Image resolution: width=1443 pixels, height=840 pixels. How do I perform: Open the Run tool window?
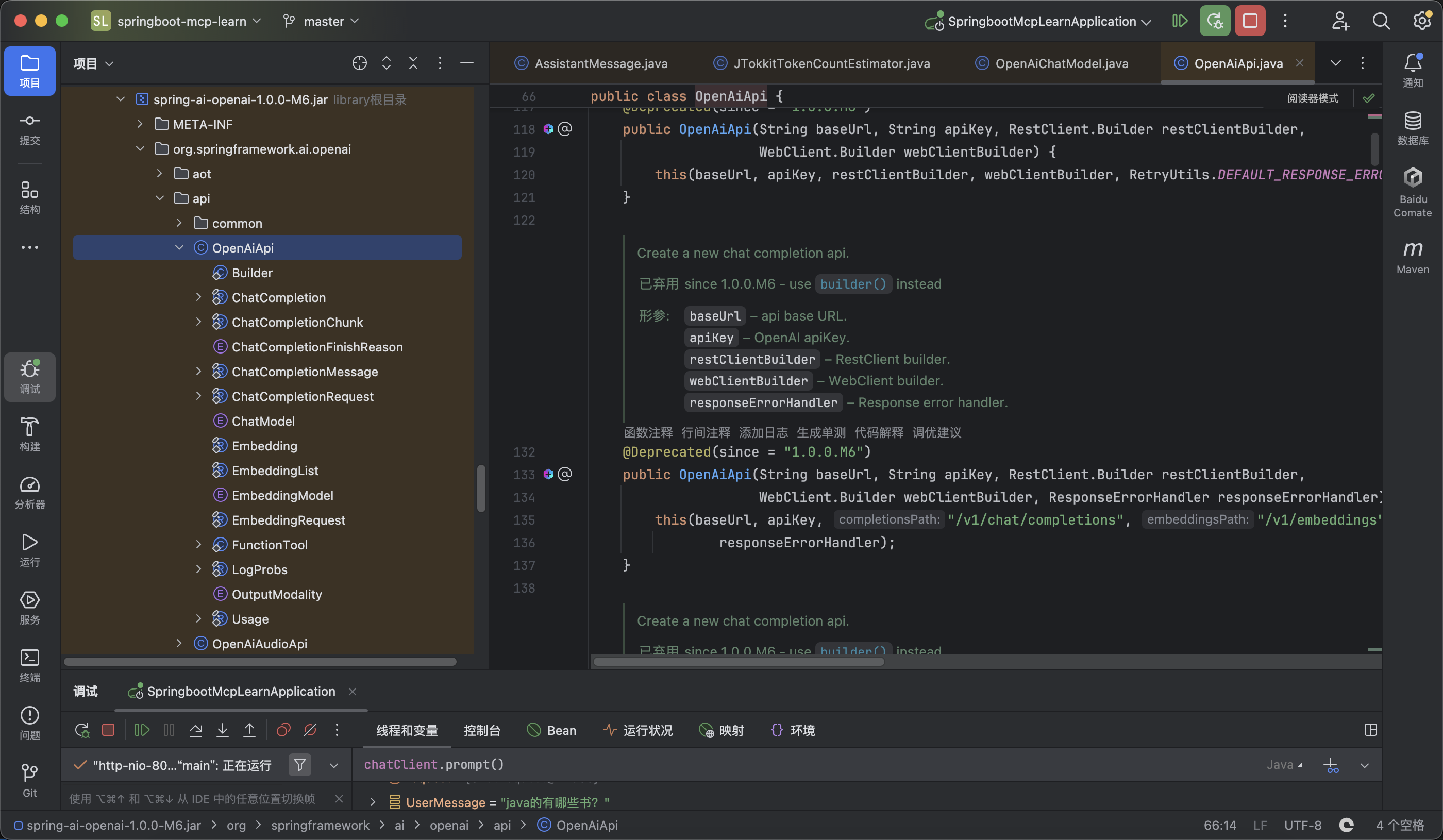click(x=30, y=550)
